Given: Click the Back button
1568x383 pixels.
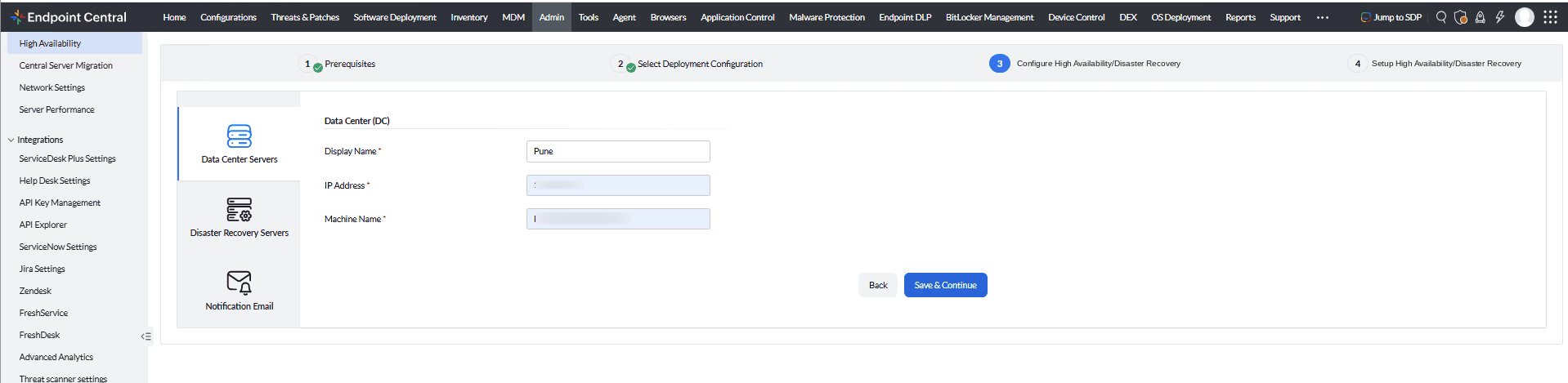Looking at the screenshot, I should pyautogui.click(x=878, y=285).
